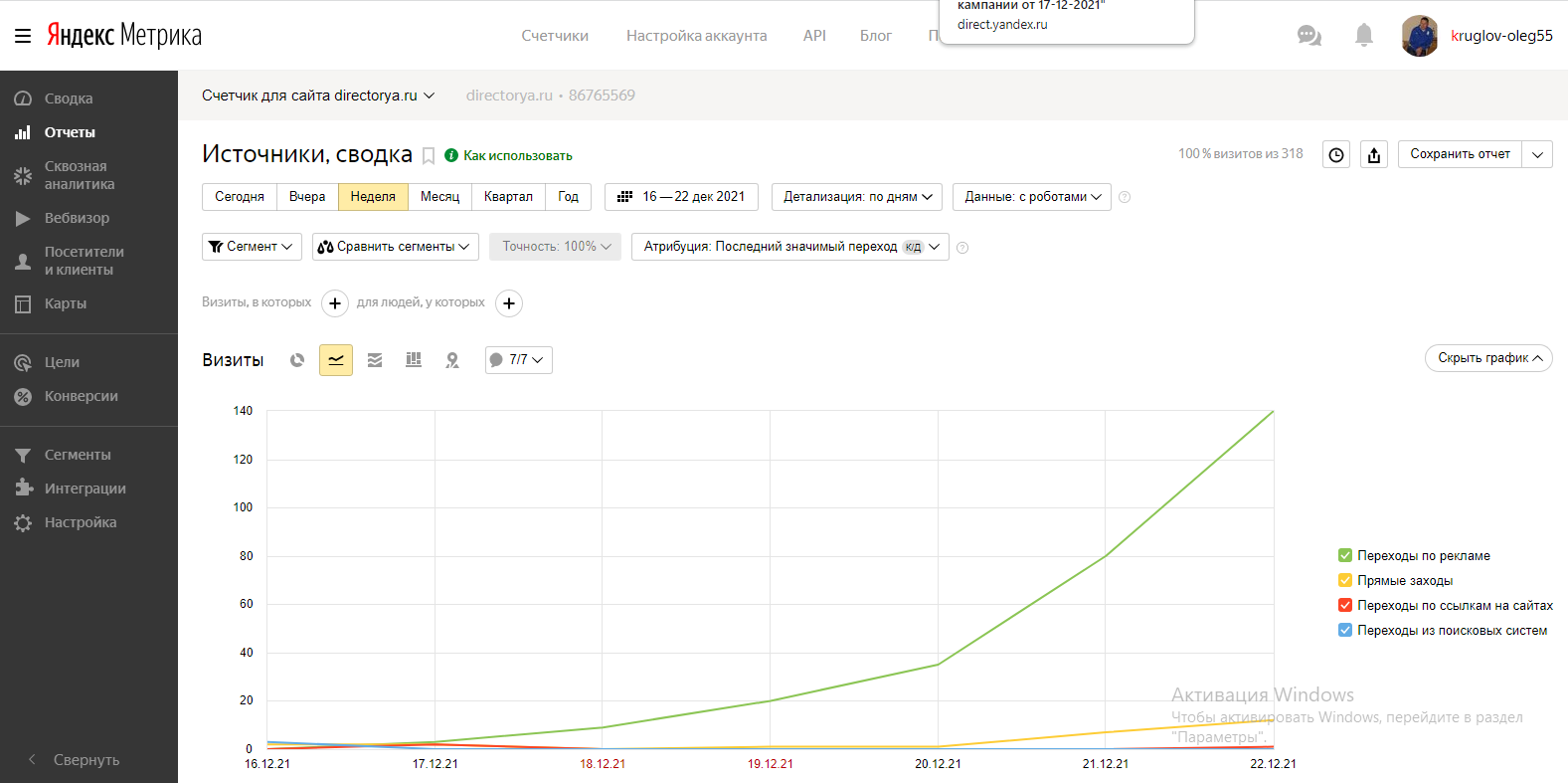The width and height of the screenshot is (1568, 783).
Task: Switch to stacked area chart view
Action: click(x=375, y=360)
